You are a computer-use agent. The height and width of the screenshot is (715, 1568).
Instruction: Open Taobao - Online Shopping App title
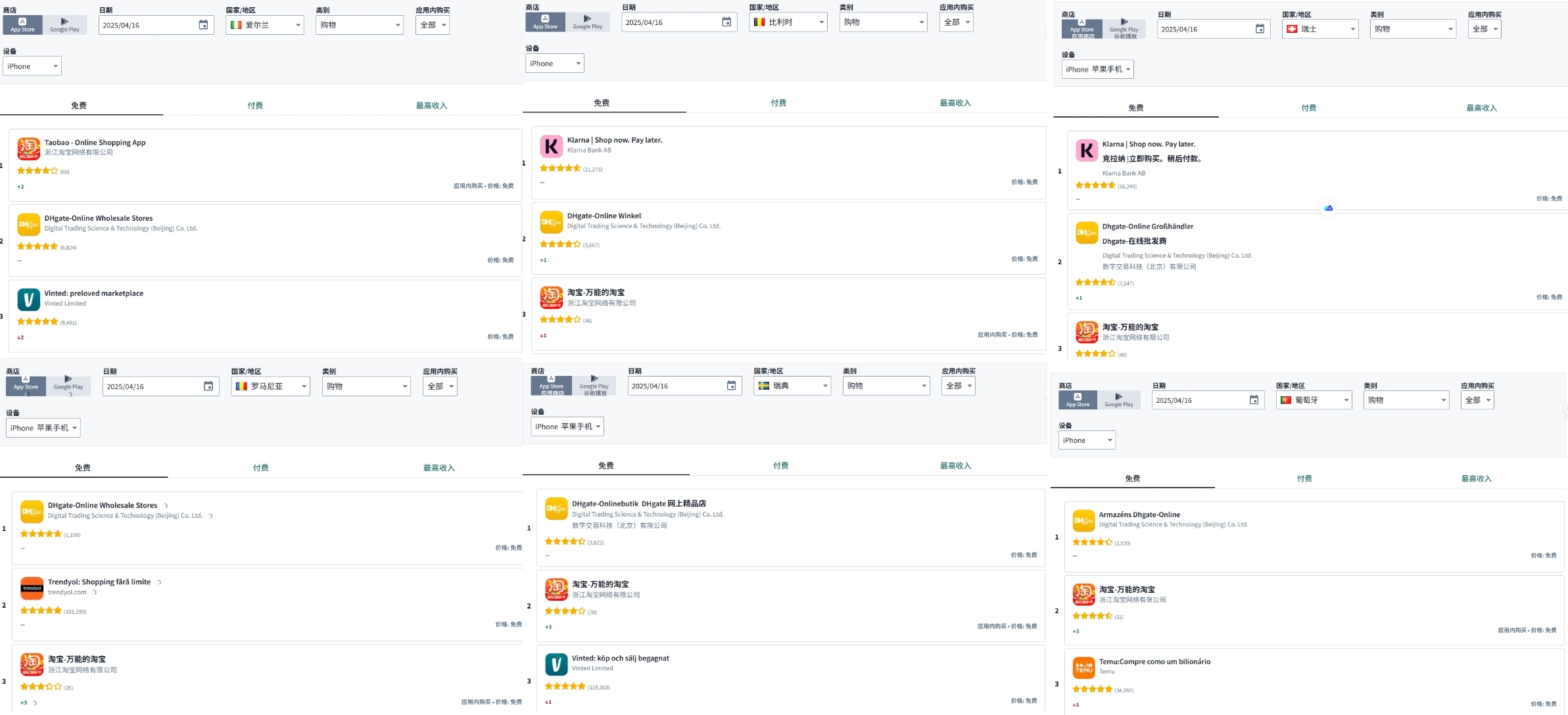click(x=95, y=143)
